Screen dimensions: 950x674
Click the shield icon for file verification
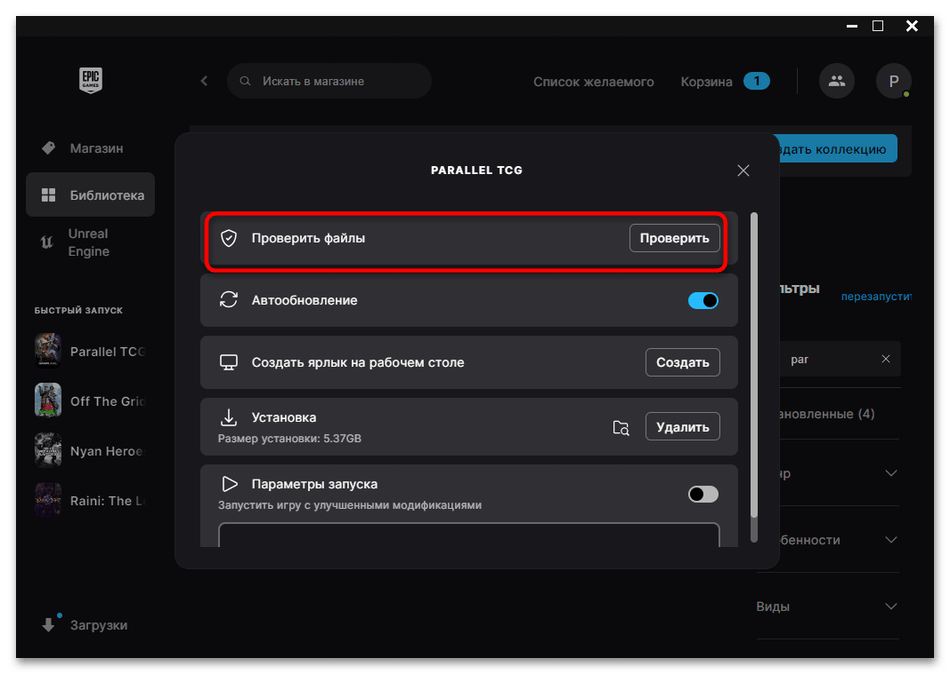coord(228,238)
